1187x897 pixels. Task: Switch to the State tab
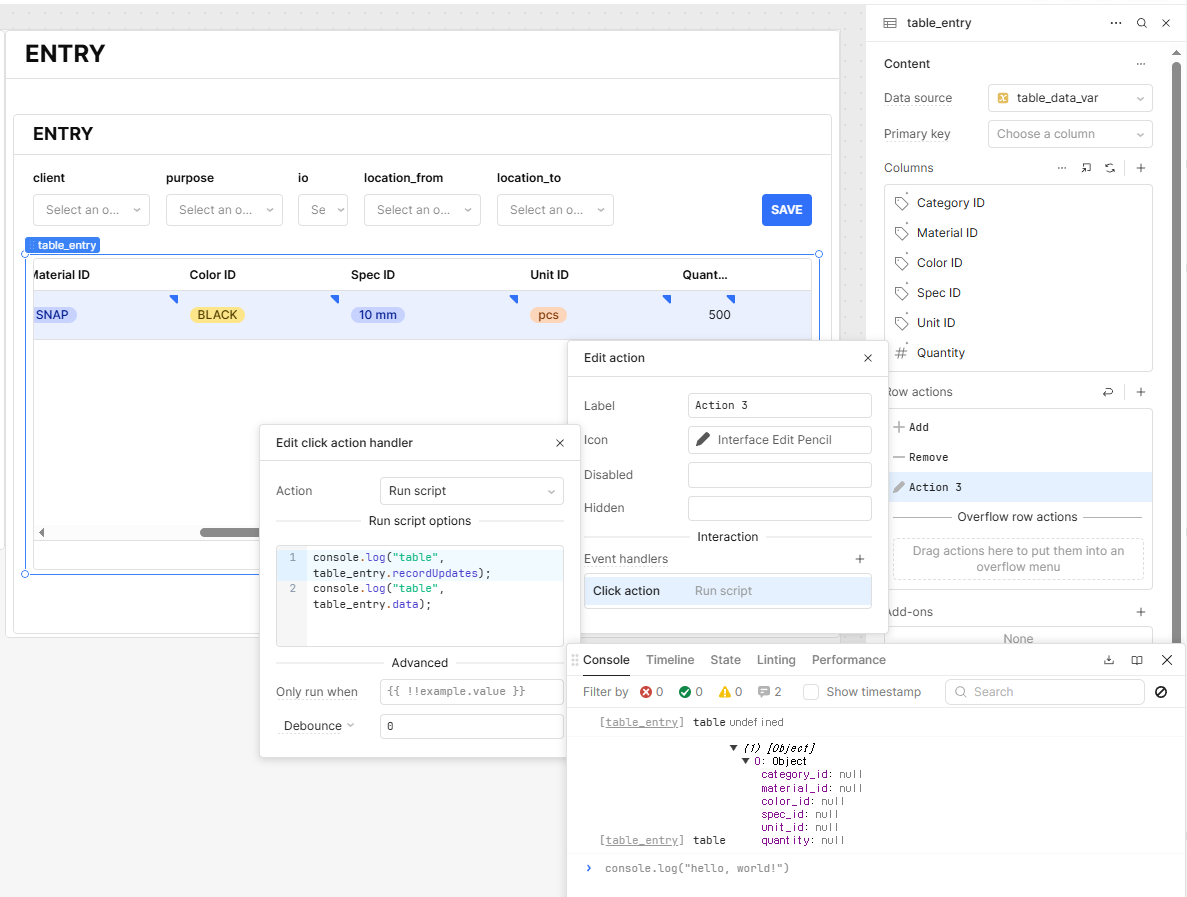click(x=725, y=660)
